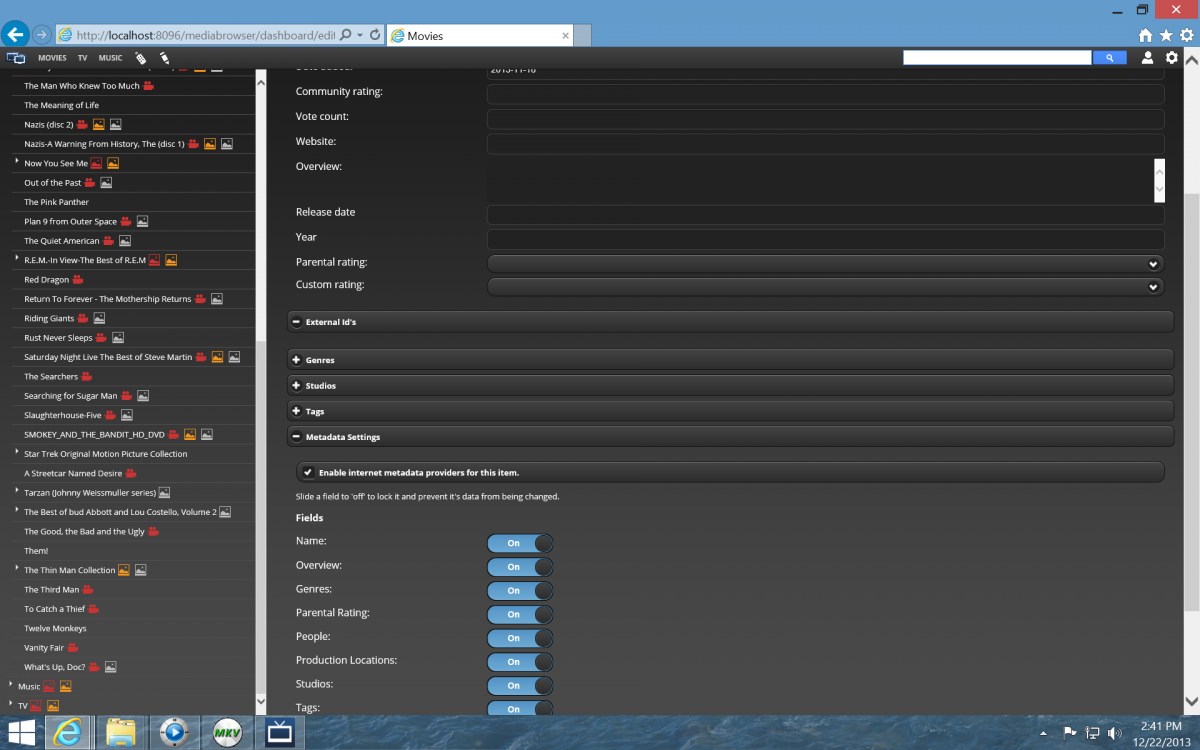The image size is (1200, 750).
Task: Expand the Studios section header
Action: click(x=730, y=385)
